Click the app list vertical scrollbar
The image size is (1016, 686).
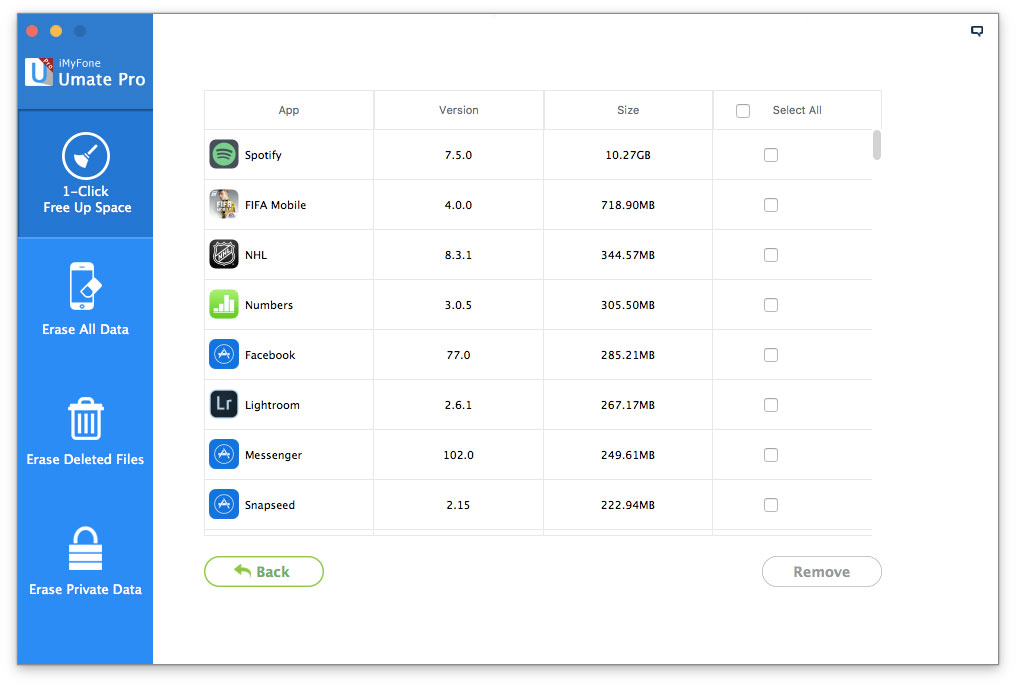point(877,145)
